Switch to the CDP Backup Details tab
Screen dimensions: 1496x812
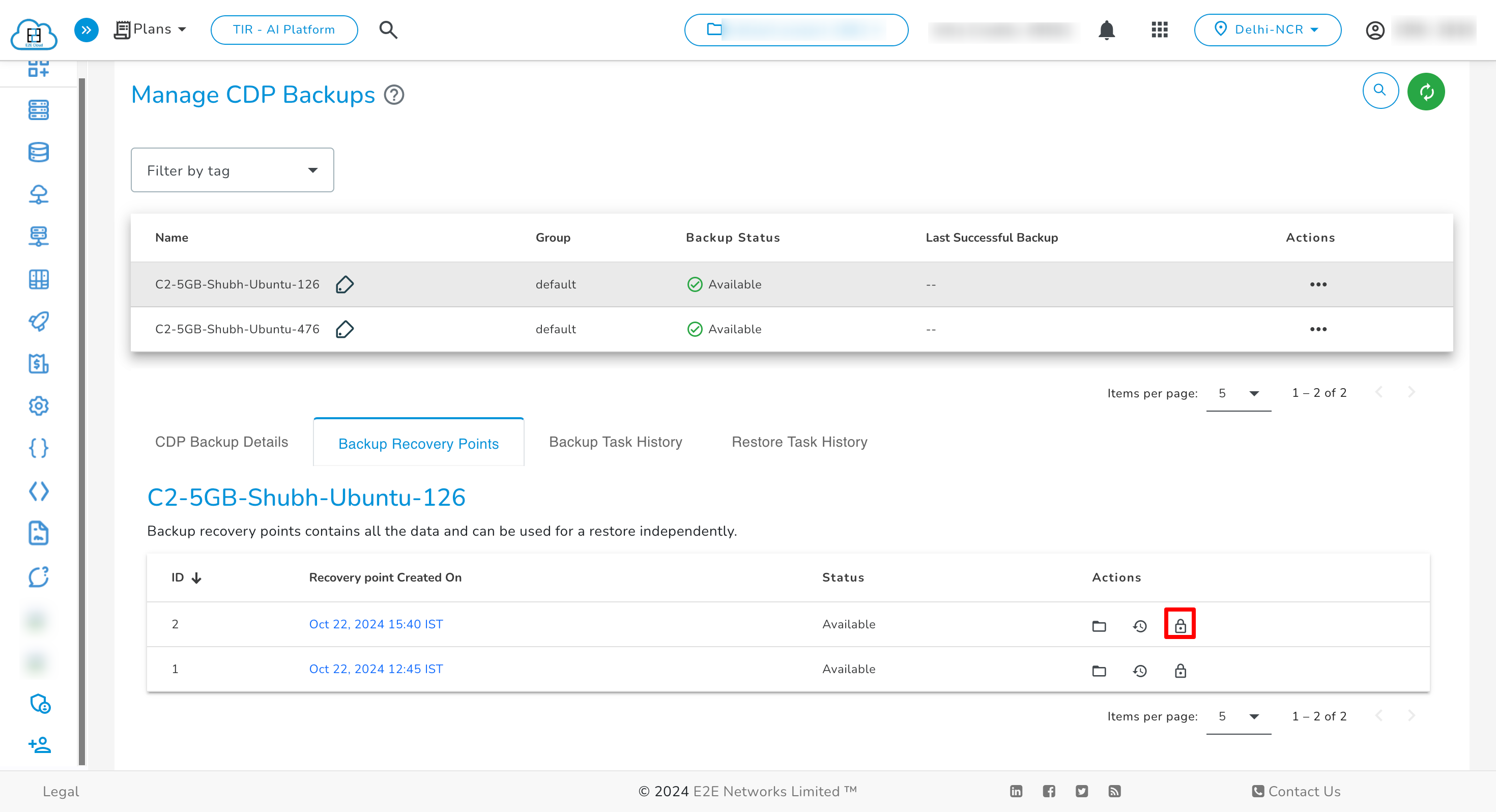click(221, 441)
